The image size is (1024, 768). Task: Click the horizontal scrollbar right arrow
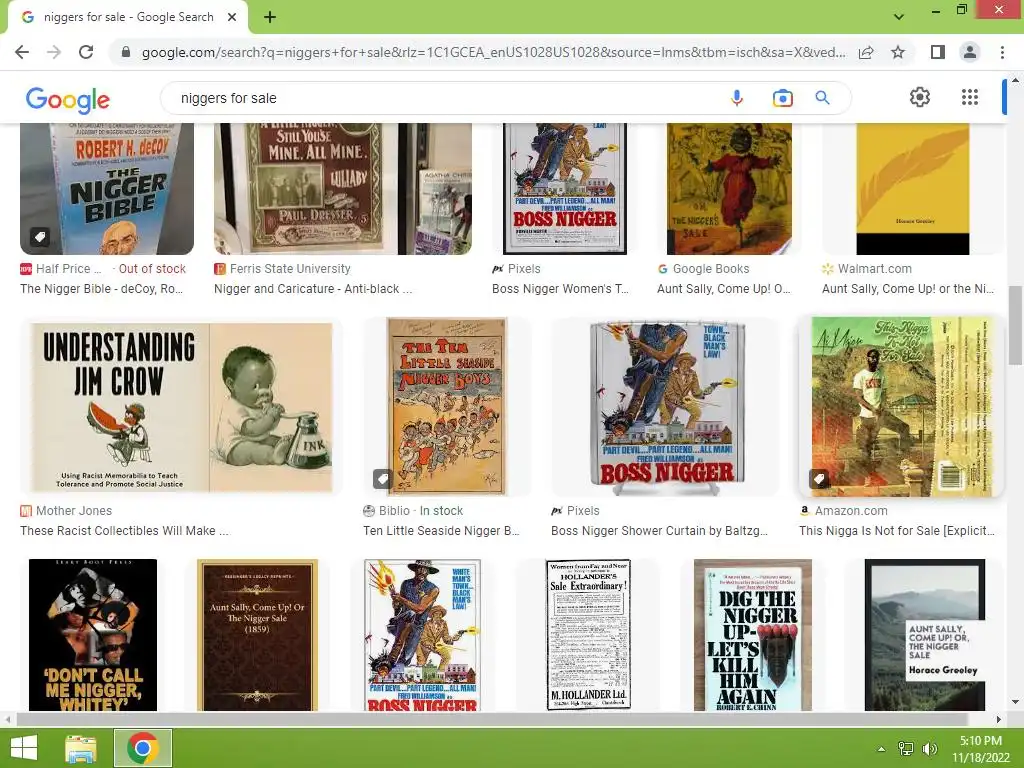[999, 719]
